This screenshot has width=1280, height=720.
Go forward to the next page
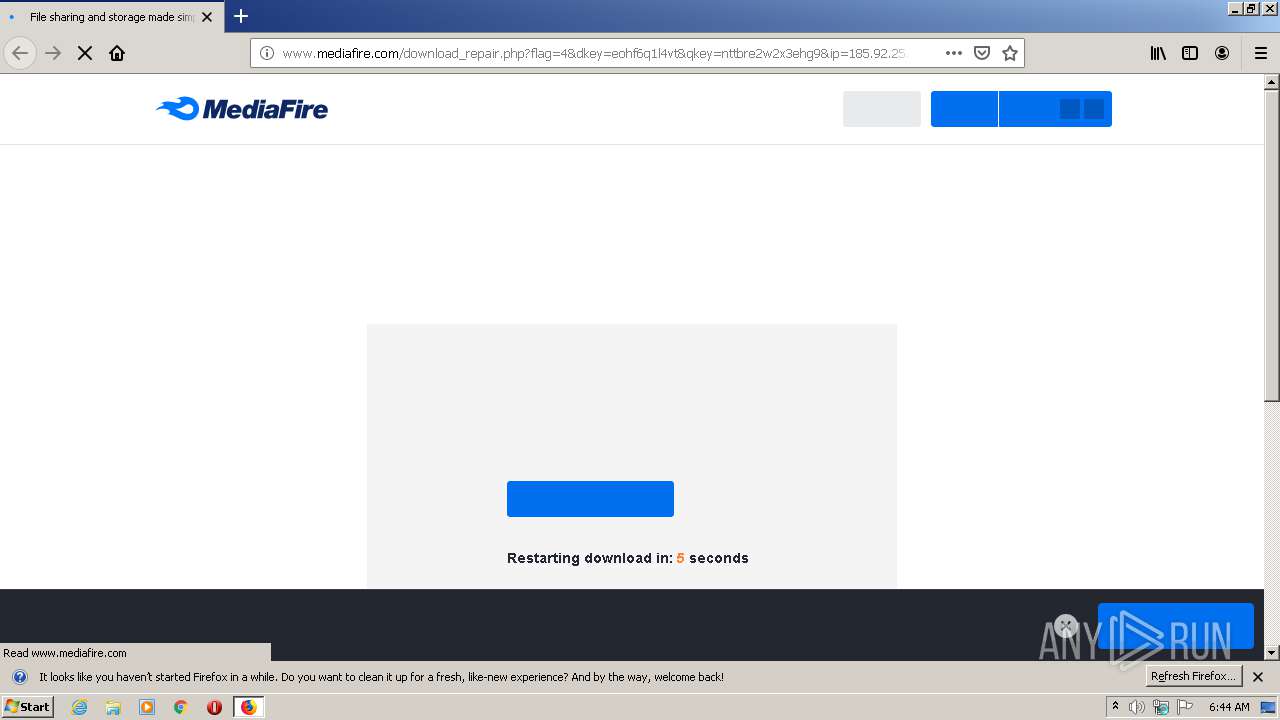[53, 53]
